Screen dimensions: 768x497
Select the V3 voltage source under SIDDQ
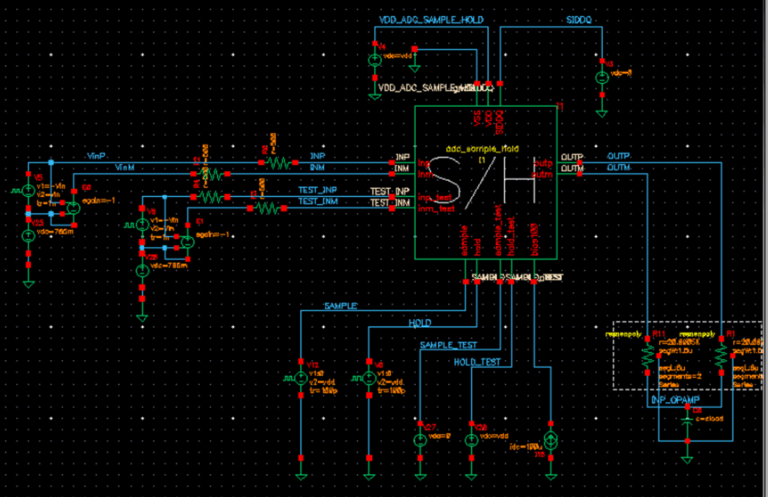[602, 78]
